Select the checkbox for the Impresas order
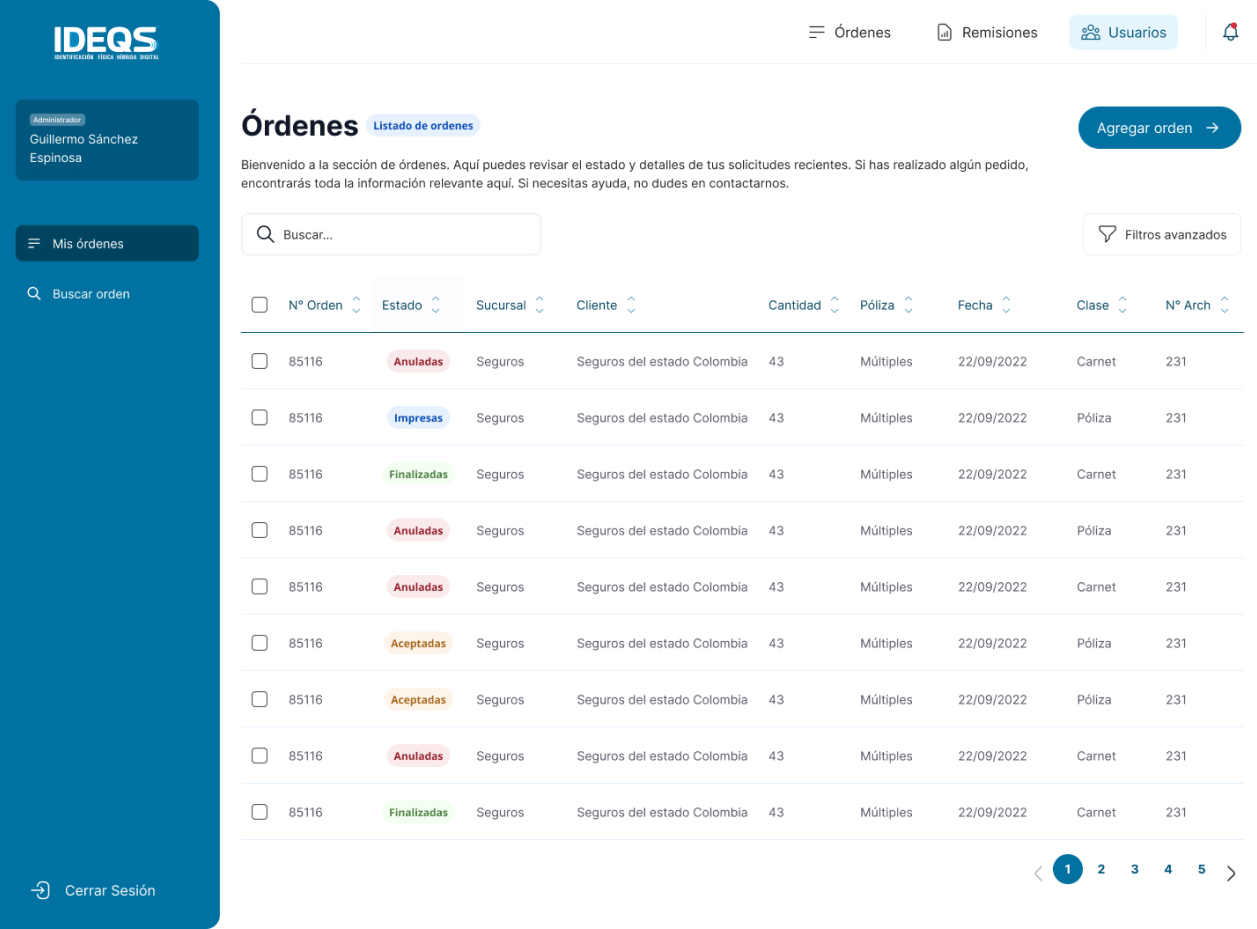This screenshot has width=1257, height=929. tap(260, 418)
